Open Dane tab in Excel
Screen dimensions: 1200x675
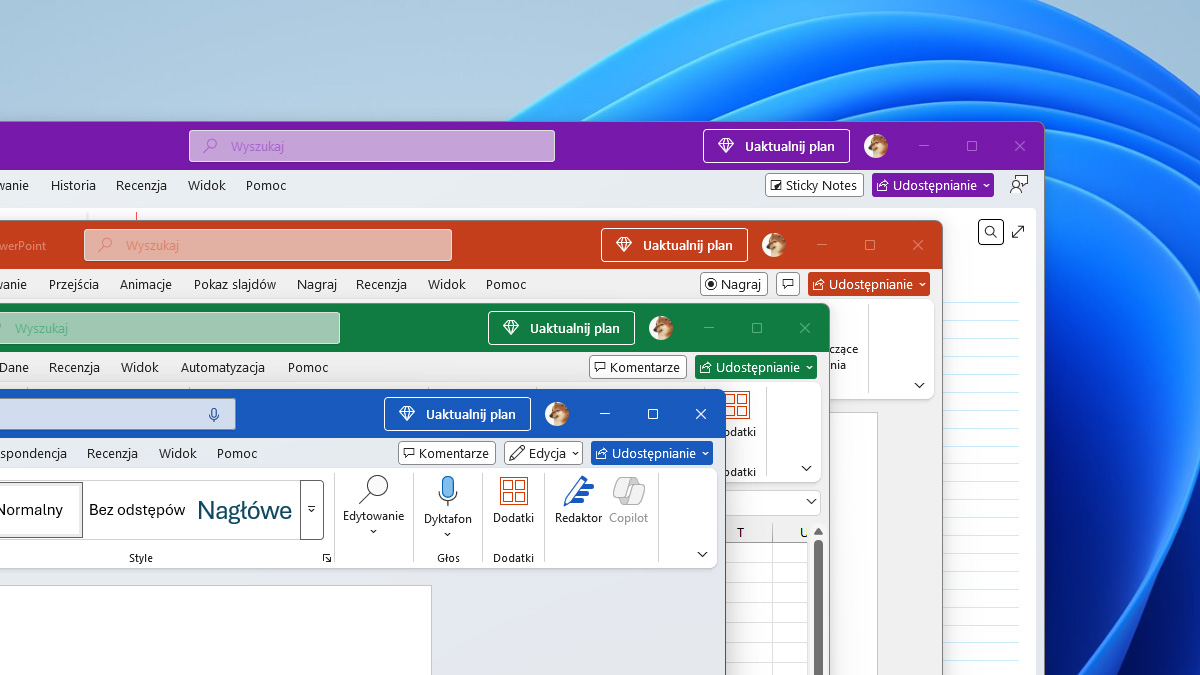13,367
